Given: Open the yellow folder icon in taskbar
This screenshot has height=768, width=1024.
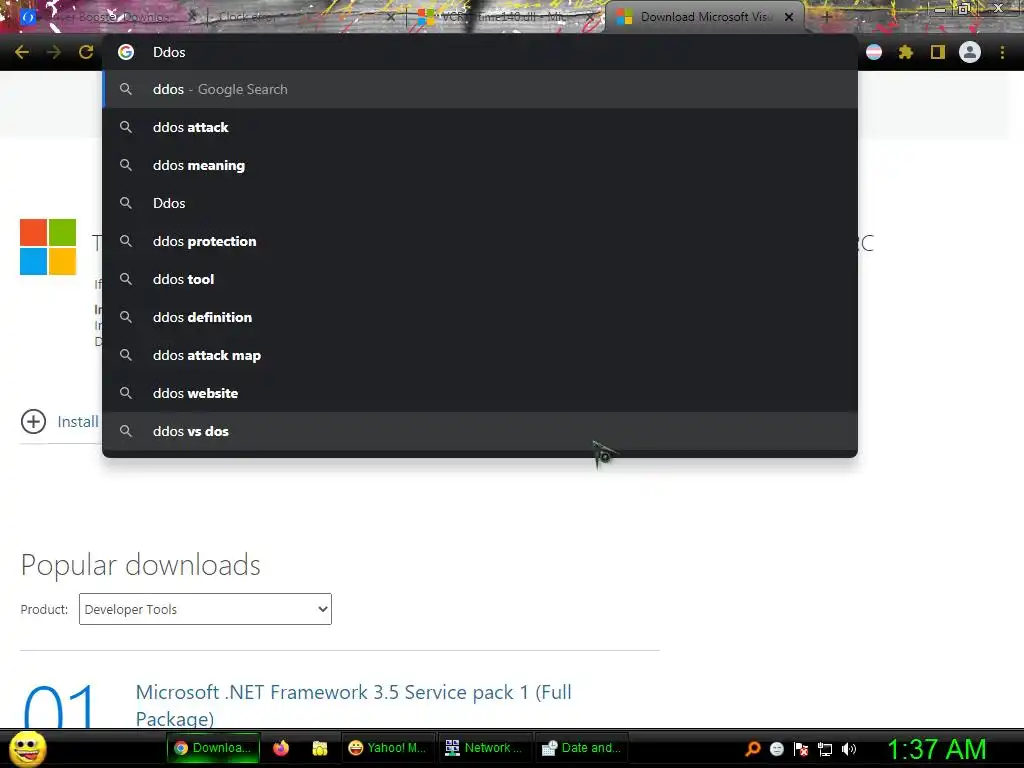Looking at the screenshot, I should (x=319, y=748).
